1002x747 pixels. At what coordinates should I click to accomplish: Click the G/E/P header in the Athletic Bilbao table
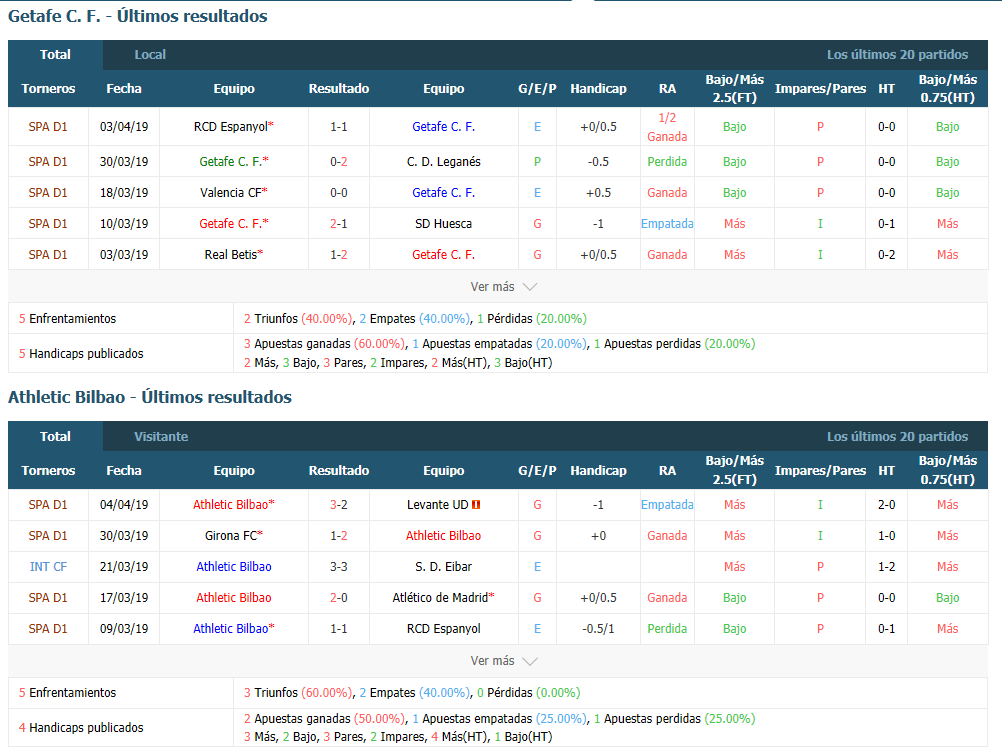coord(537,470)
